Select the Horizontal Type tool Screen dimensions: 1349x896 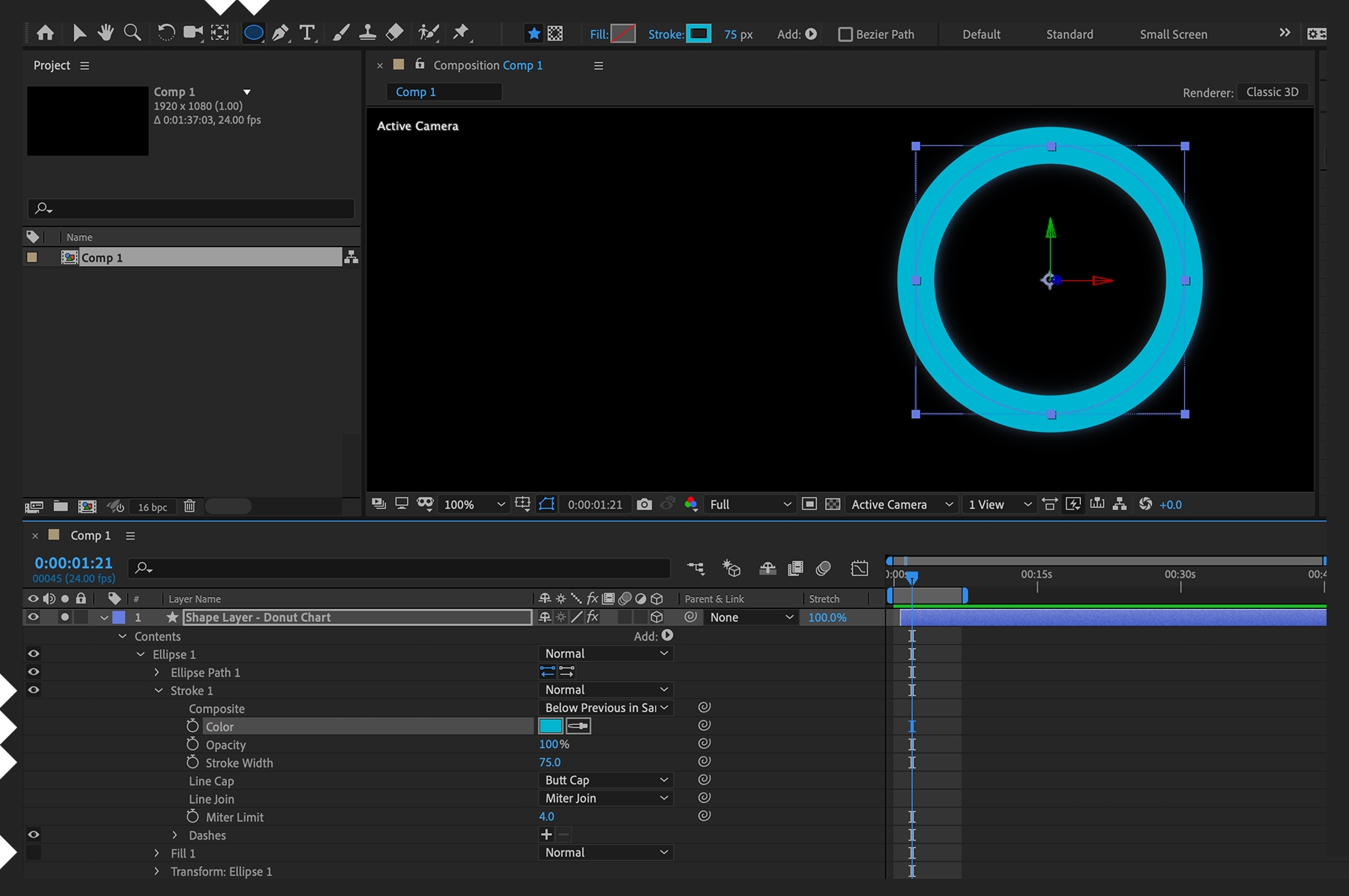point(307,33)
